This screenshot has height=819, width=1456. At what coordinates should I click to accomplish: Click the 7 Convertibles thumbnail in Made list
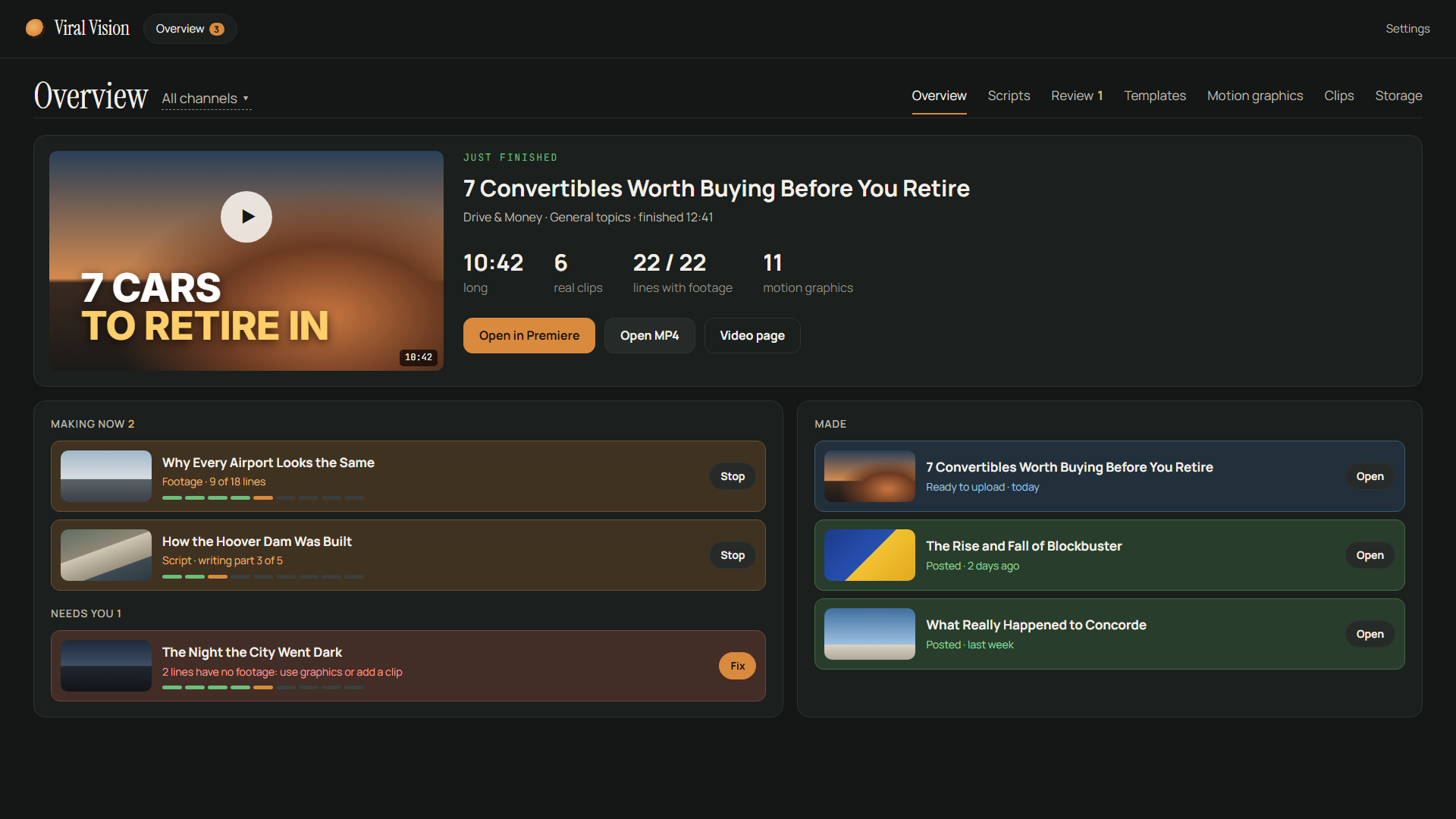[x=870, y=476]
